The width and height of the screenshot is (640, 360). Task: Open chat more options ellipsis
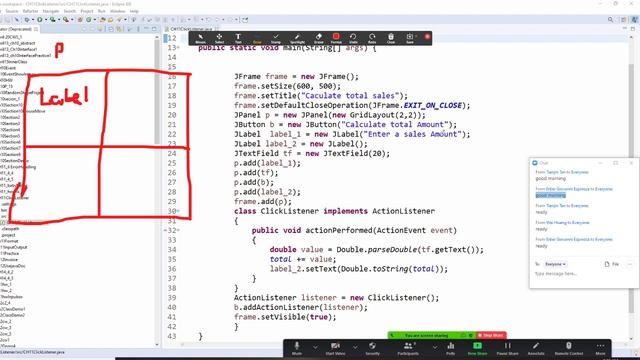(x=629, y=264)
